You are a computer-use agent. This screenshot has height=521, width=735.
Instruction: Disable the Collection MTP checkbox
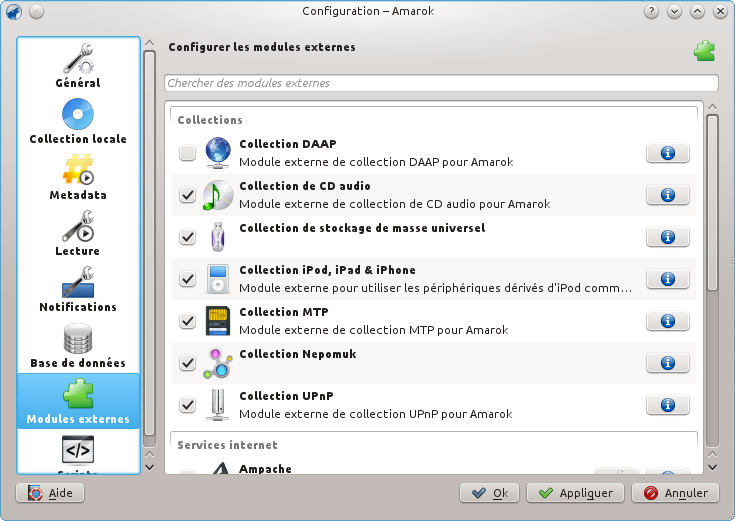pos(188,321)
